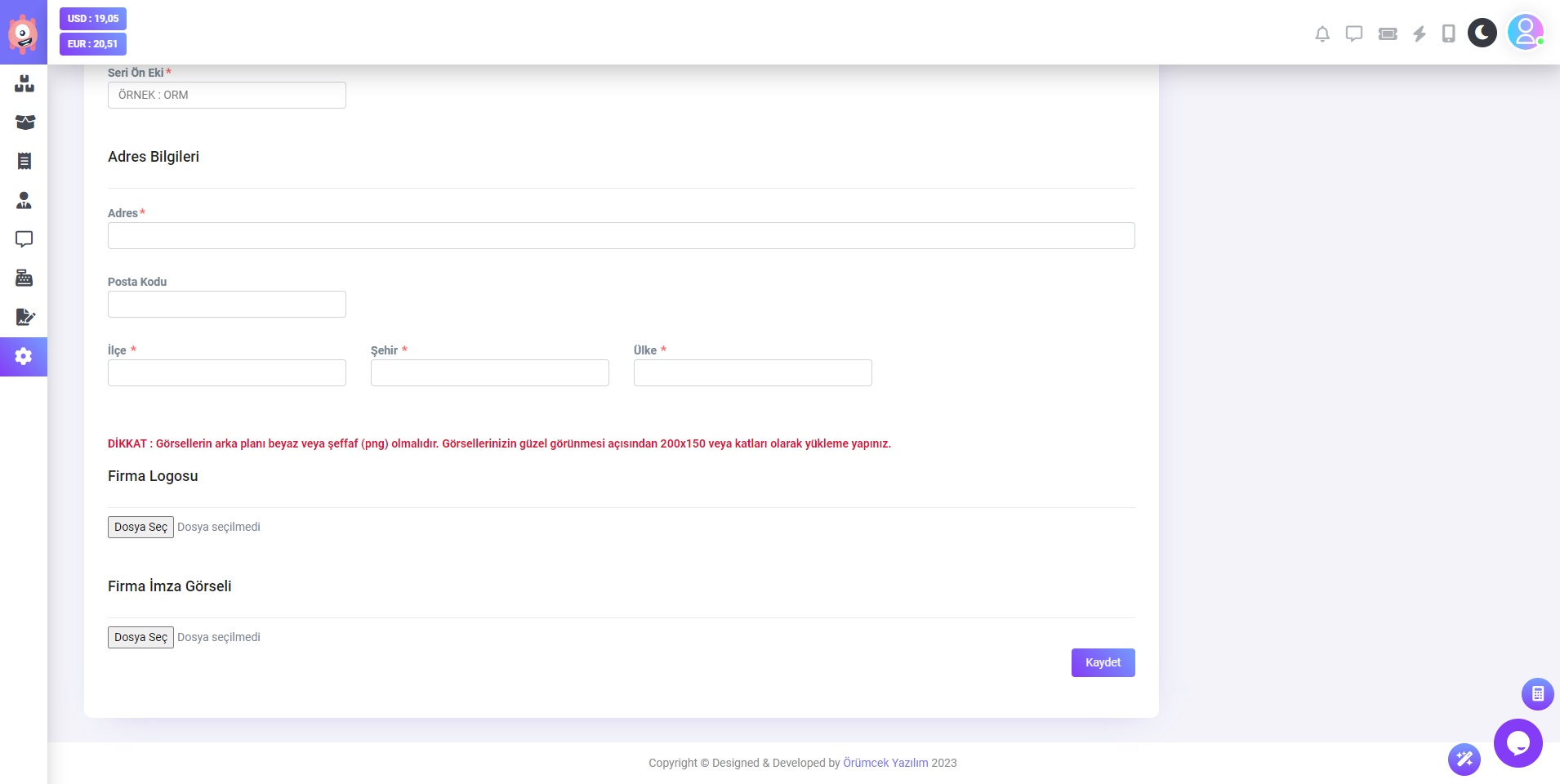
Task: Focus the Adres input field
Action: tap(621, 236)
